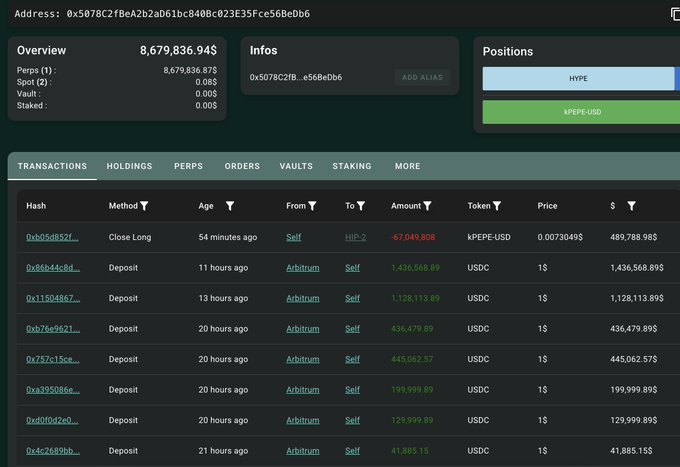
Task: Click the Vault balance row
Action: (117, 94)
